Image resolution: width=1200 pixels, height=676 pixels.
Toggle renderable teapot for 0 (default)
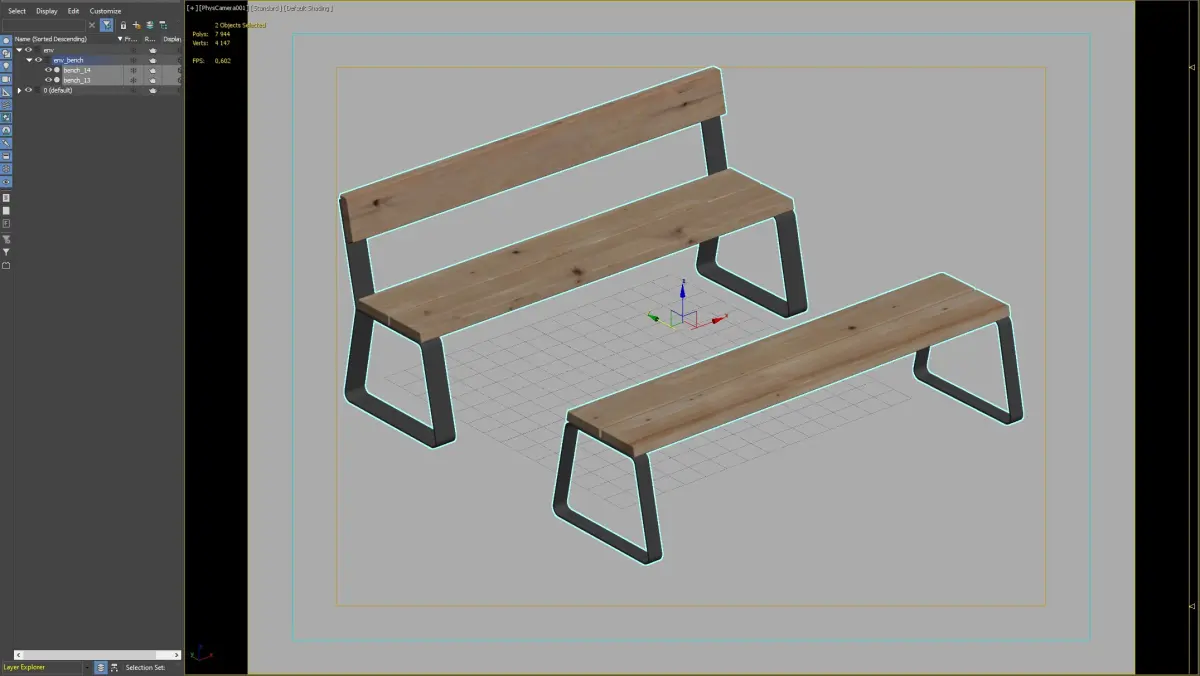(153, 90)
